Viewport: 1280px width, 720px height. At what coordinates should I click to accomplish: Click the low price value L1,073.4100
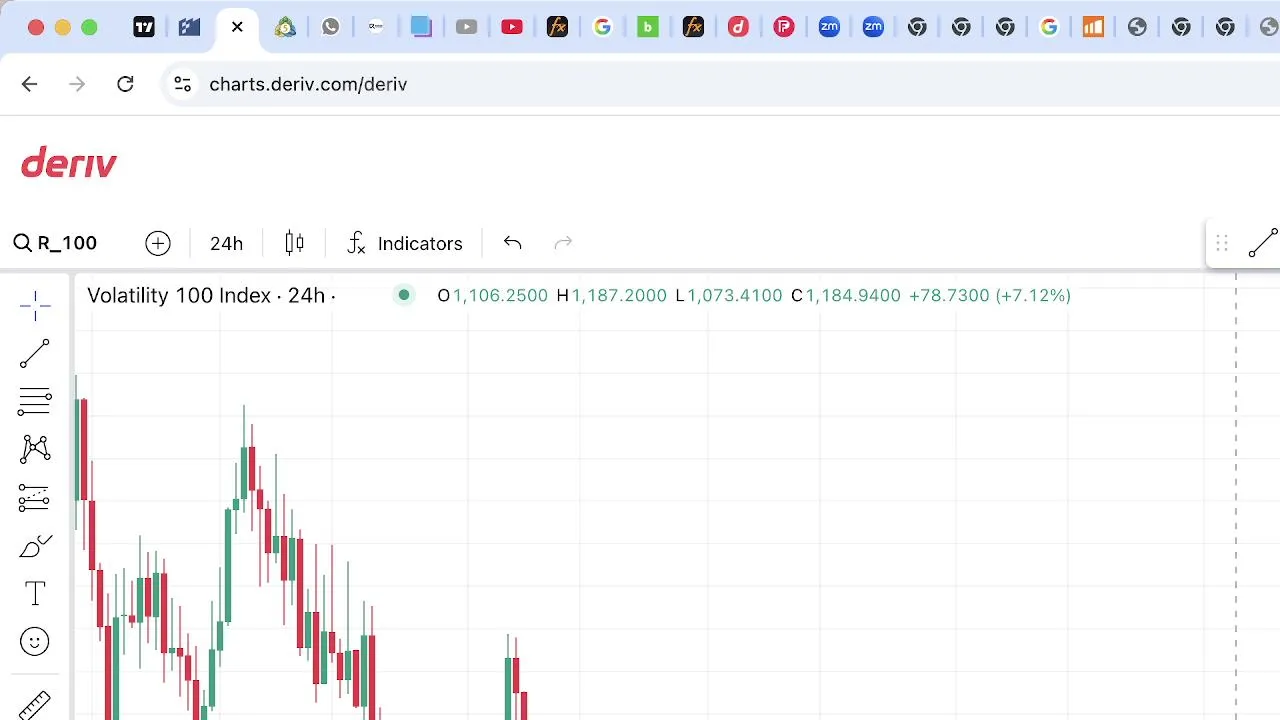[x=728, y=295]
